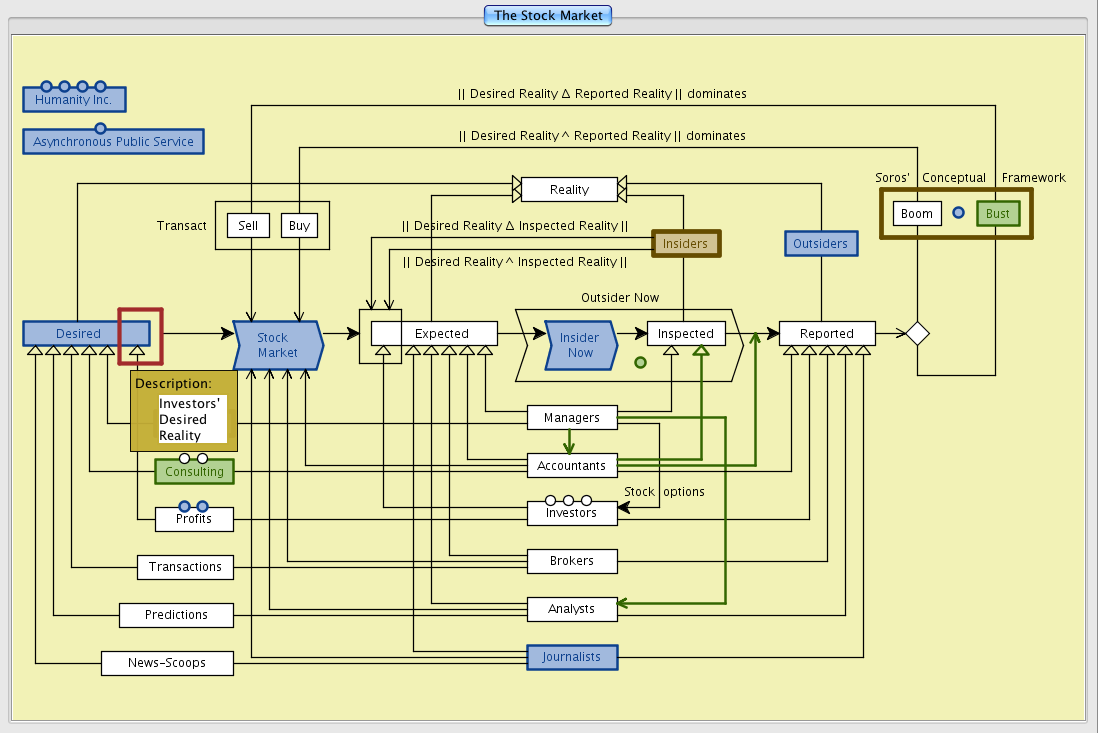Click the Buy transaction box

click(299, 226)
